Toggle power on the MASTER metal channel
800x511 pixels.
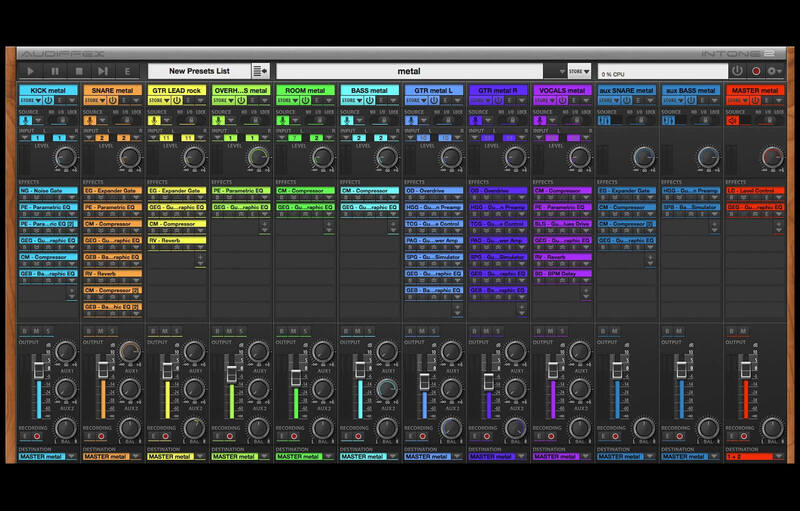(x=756, y=100)
